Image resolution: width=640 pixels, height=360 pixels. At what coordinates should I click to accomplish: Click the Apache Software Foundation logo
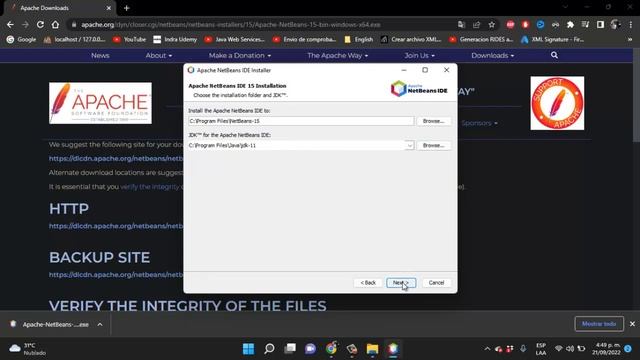pyautogui.click(x=100, y=103)
